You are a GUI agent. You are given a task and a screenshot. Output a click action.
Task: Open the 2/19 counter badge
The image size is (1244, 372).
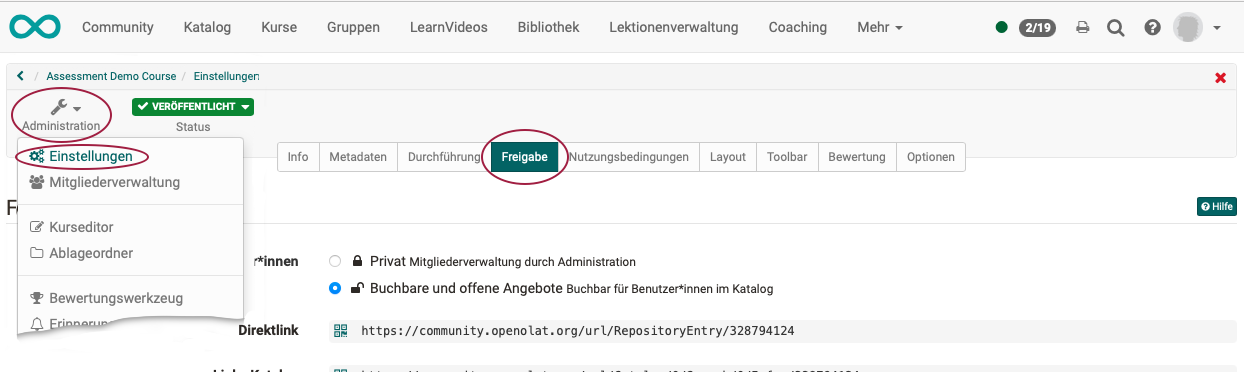(x=1036, y=27)
